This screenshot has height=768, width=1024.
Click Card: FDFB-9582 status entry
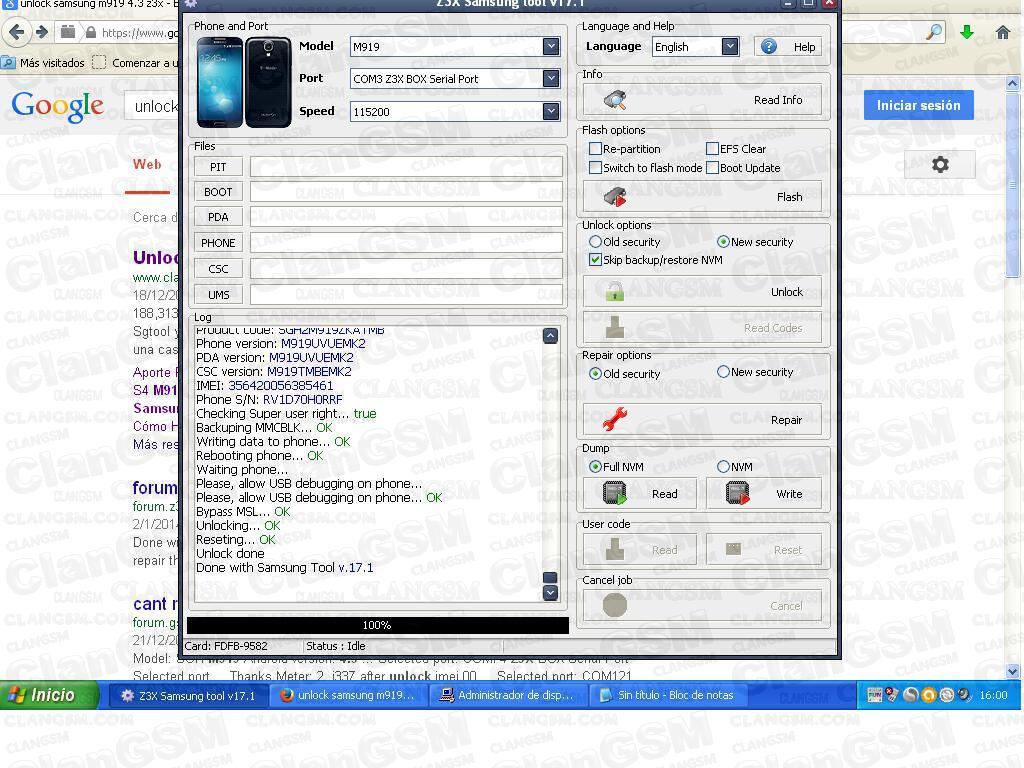tap(226, 646)
